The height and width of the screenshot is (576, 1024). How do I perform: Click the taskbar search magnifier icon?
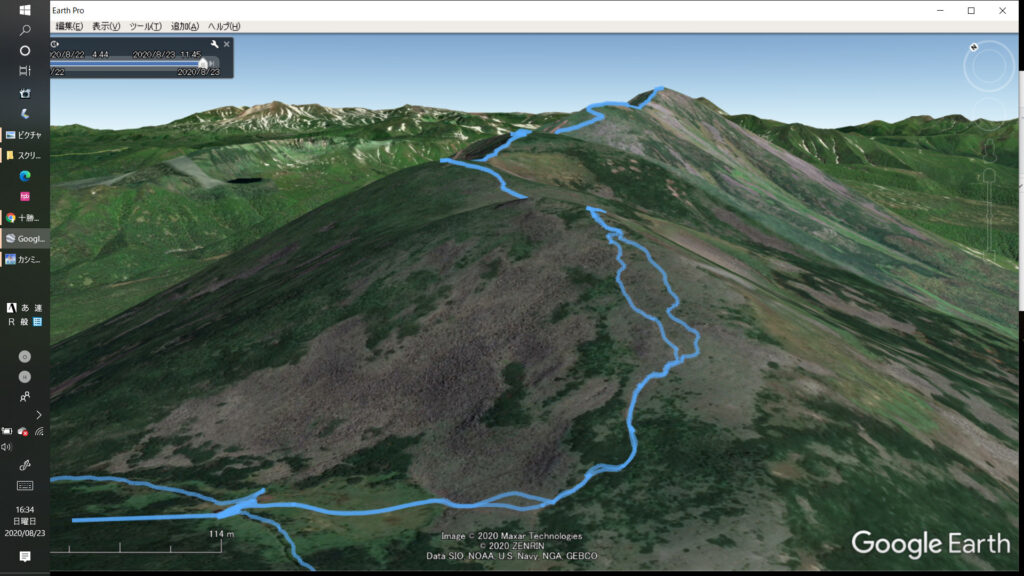point(25,30)
